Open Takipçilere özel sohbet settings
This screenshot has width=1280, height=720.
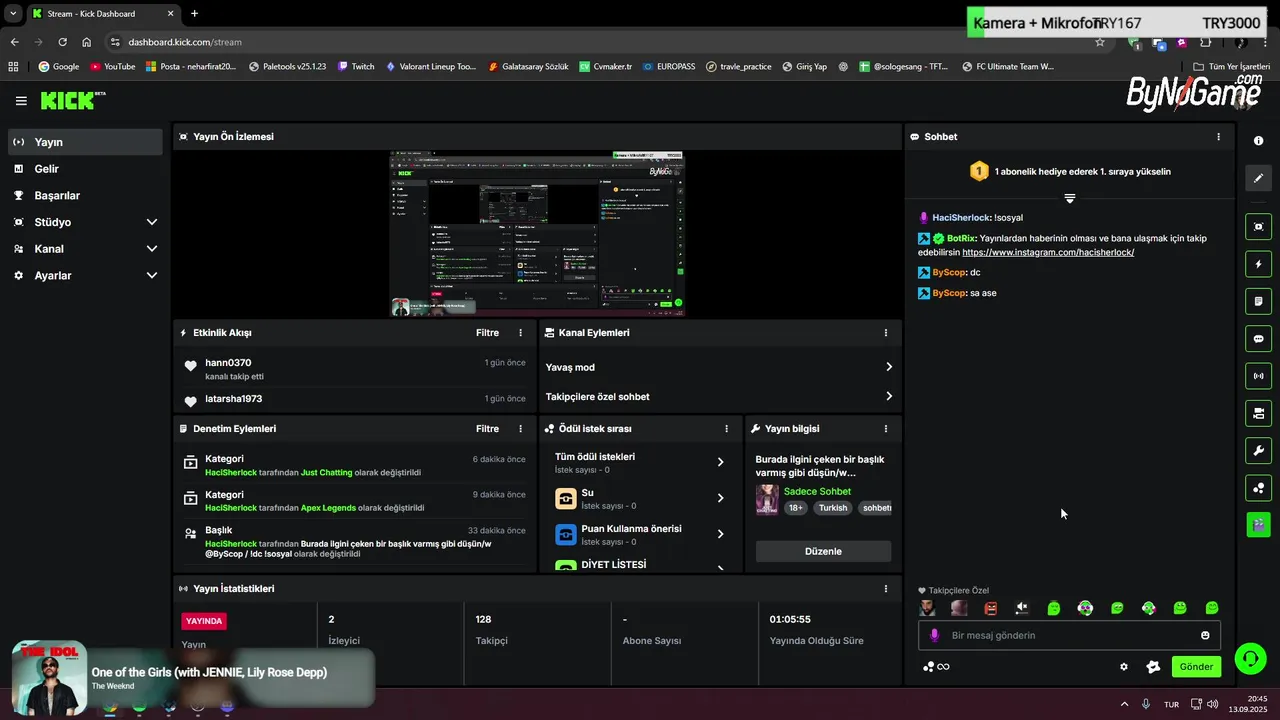719,397
